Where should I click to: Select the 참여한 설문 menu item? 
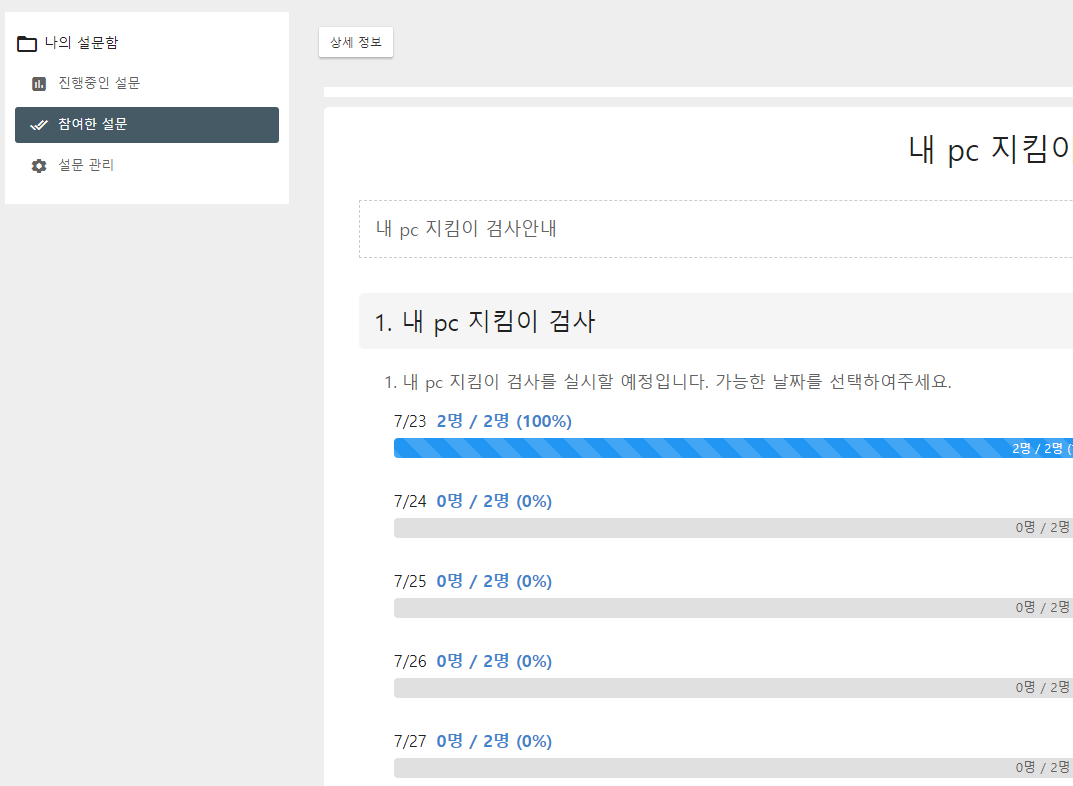pyautogui.click(x=146, y=125)
